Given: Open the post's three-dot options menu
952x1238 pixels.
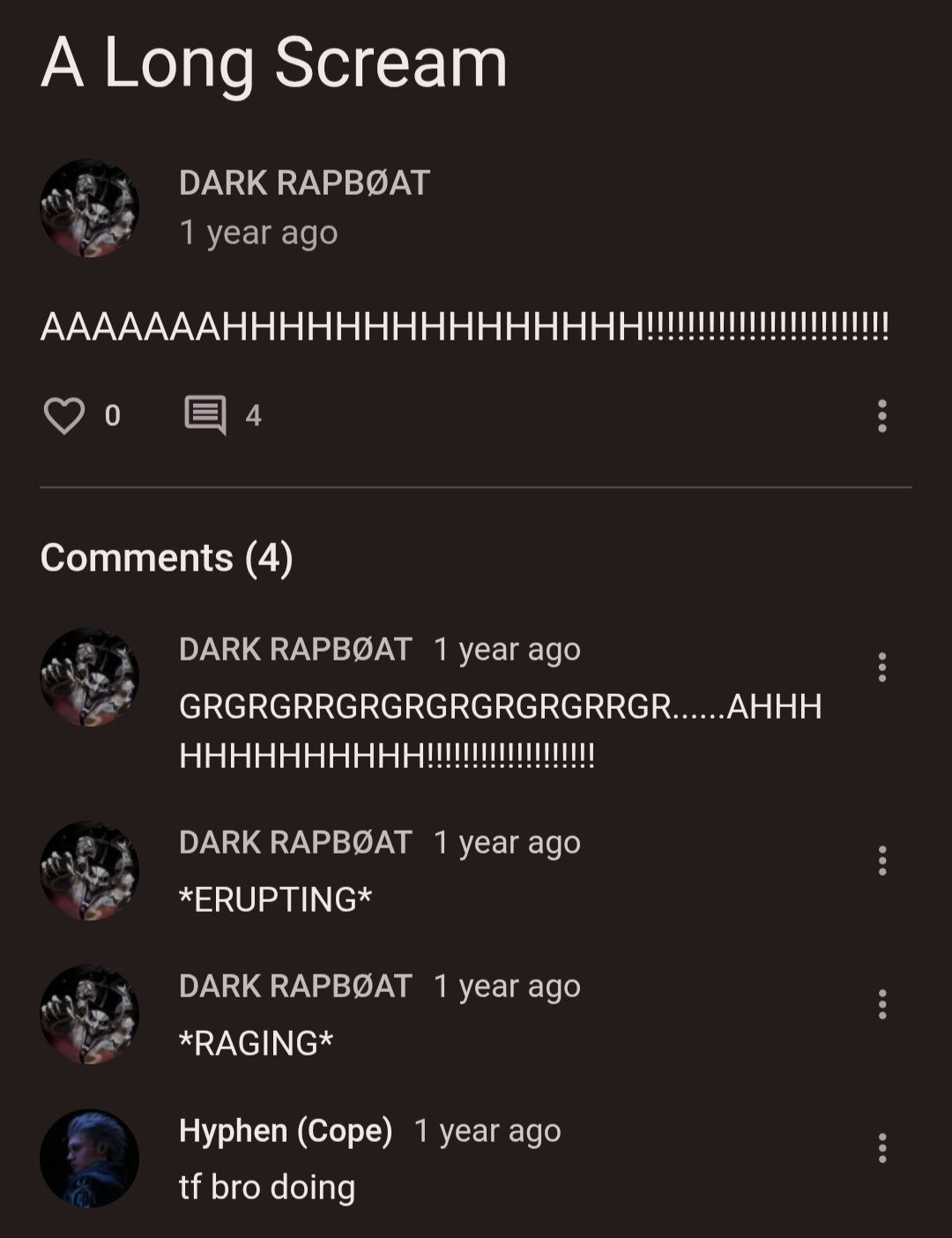Looking at the screenshot, I should [x=881, y=415].
